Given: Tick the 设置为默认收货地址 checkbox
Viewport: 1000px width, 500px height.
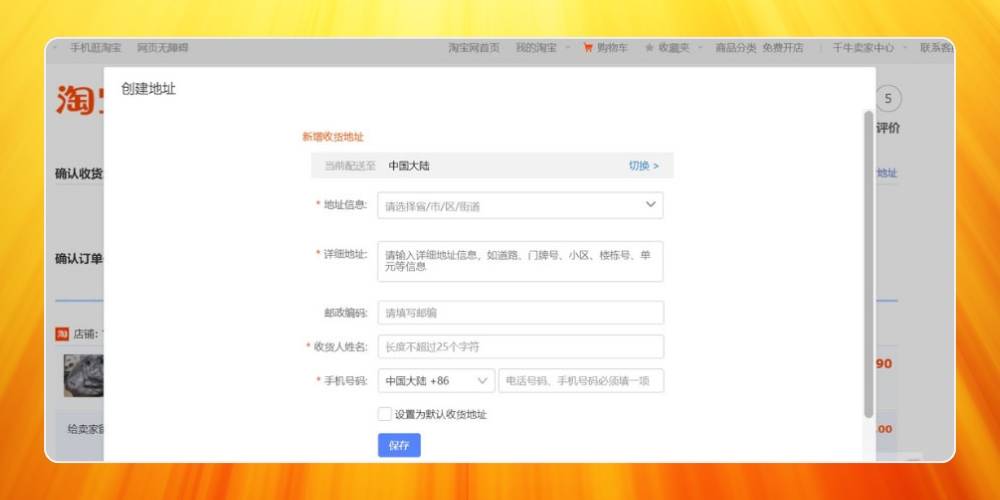Looking at the screenshot, I should [385, 414].
